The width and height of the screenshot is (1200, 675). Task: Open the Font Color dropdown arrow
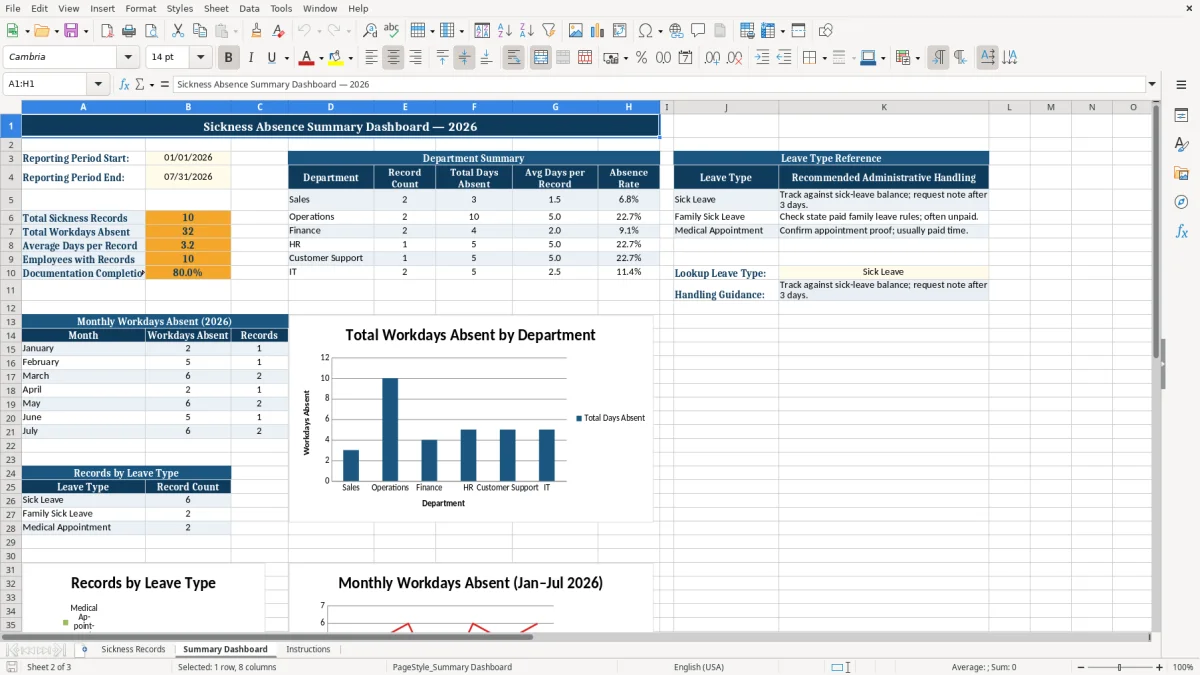(320, 58)
